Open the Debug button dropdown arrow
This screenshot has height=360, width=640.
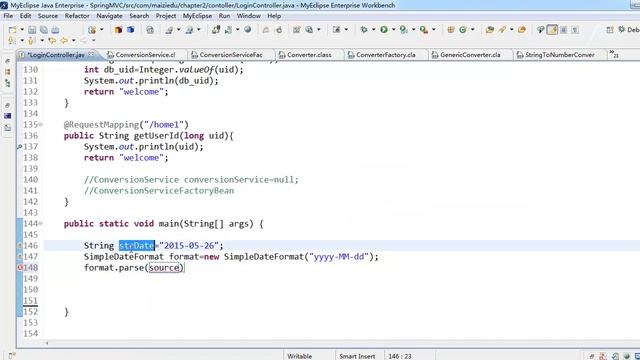(x=373, y=29)
